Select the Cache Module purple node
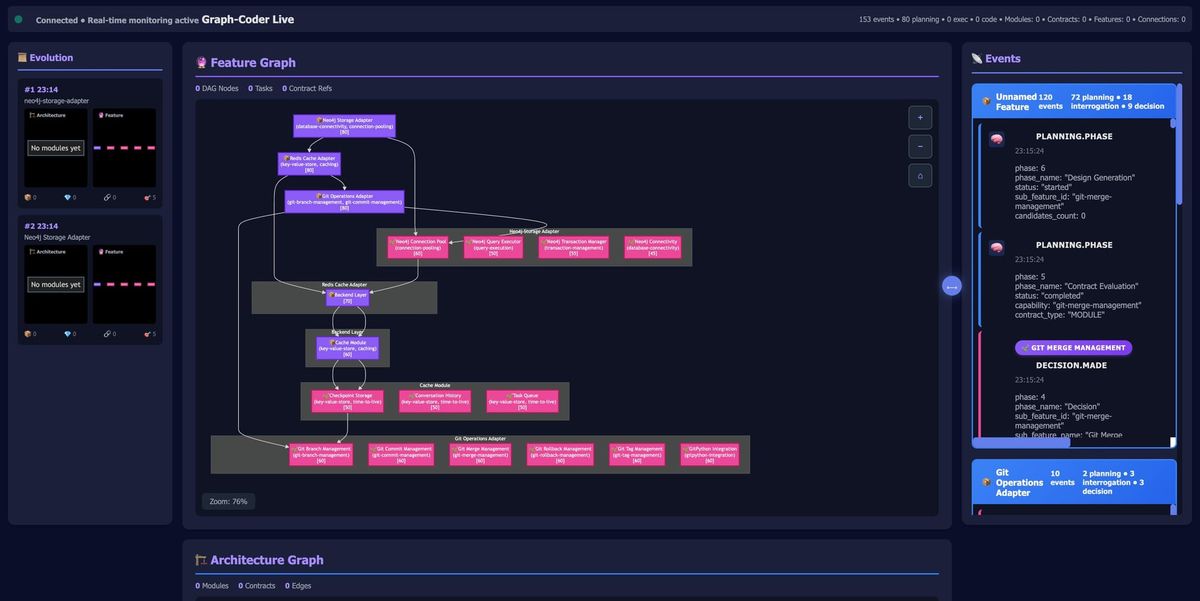The image size is (1200, 601). click(347, 348)
